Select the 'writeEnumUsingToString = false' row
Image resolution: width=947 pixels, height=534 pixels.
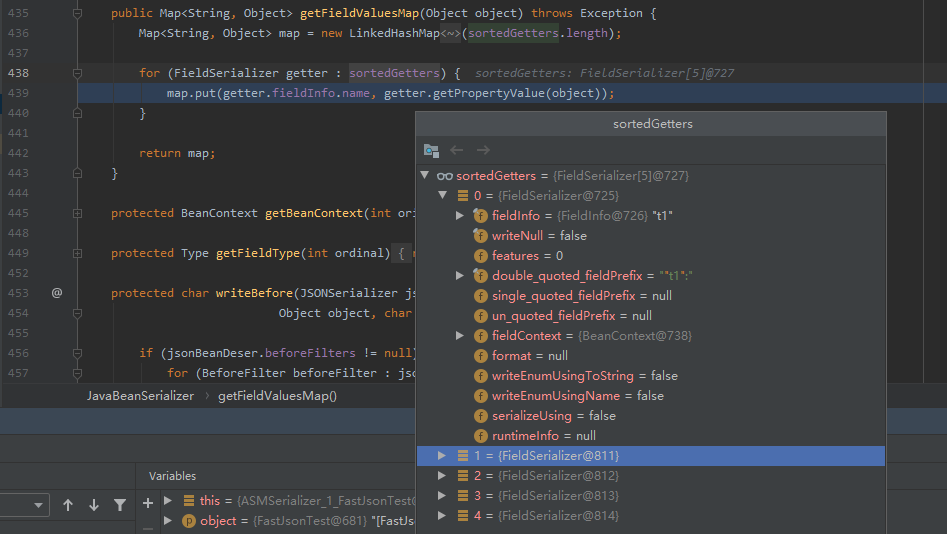651,376
